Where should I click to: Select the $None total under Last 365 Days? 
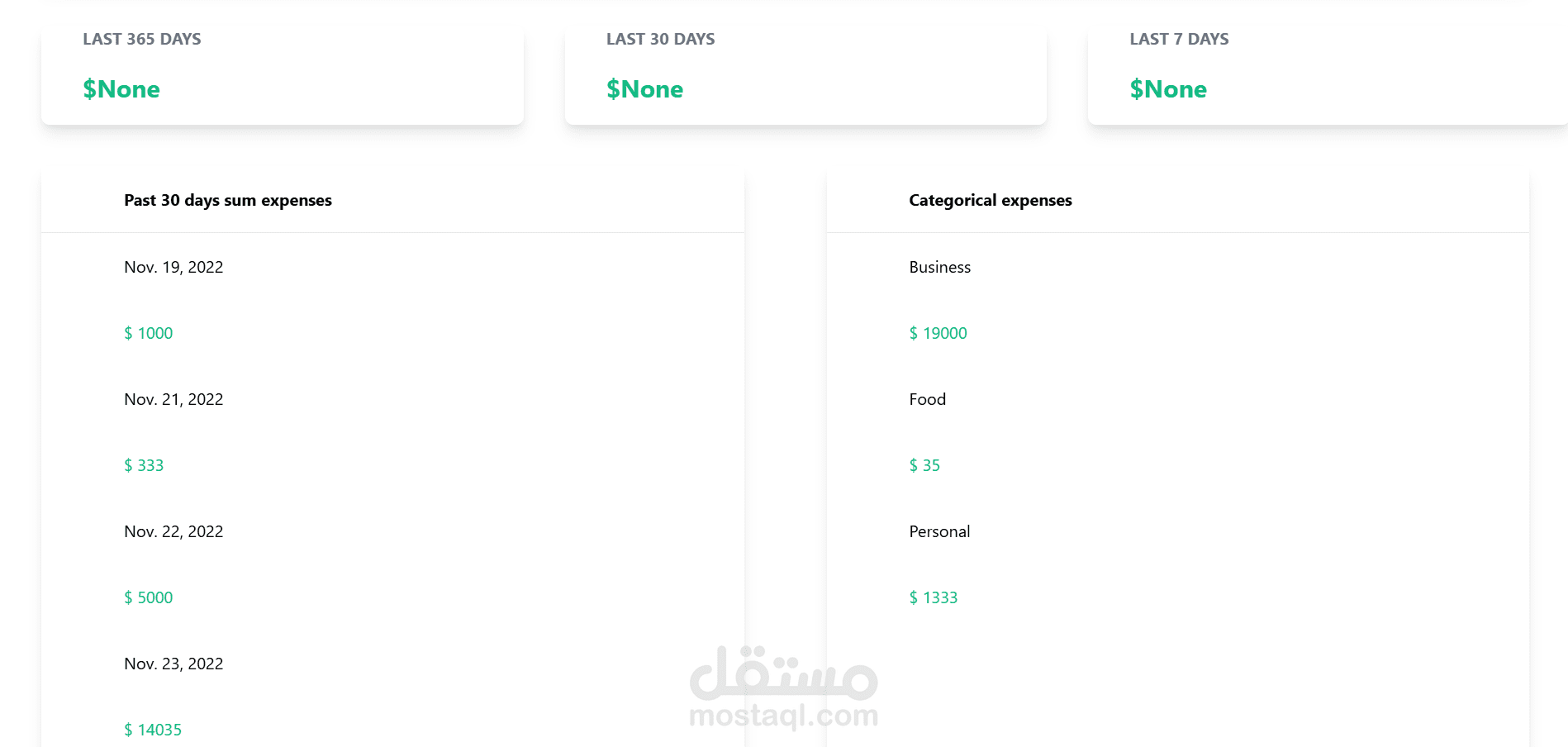tap(121, 89)
